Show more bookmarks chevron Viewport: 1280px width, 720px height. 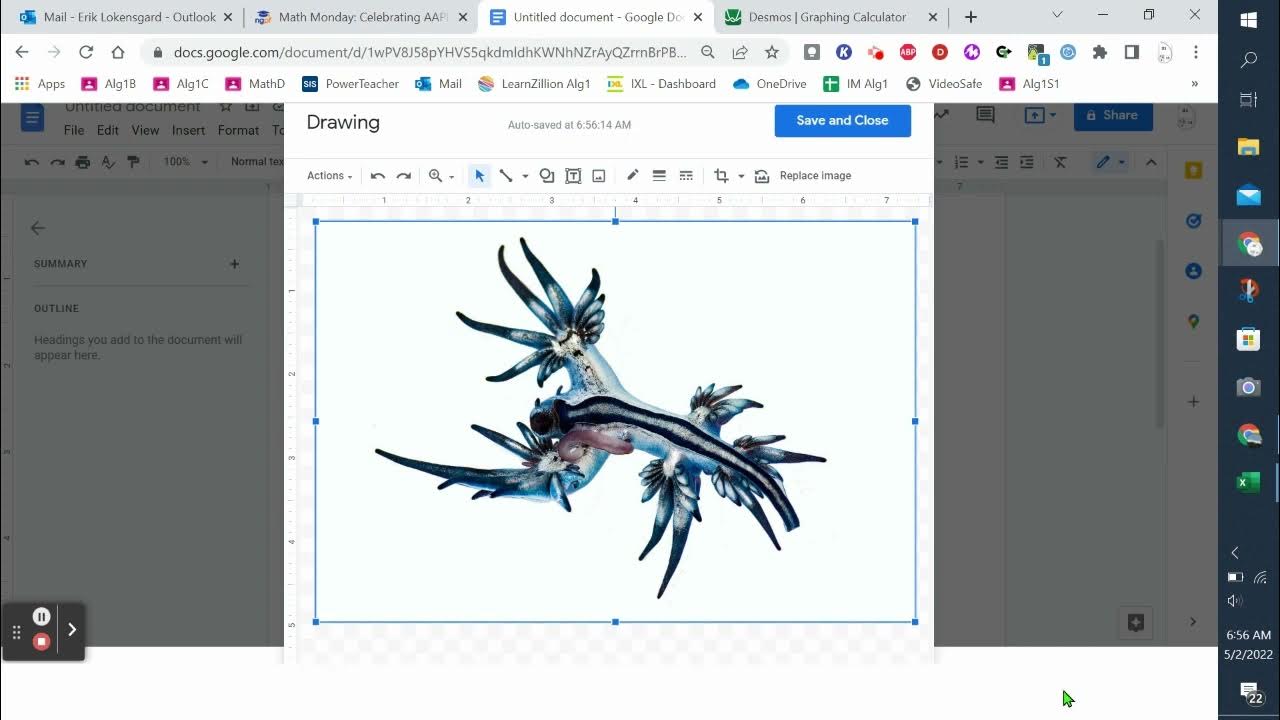1194,84
